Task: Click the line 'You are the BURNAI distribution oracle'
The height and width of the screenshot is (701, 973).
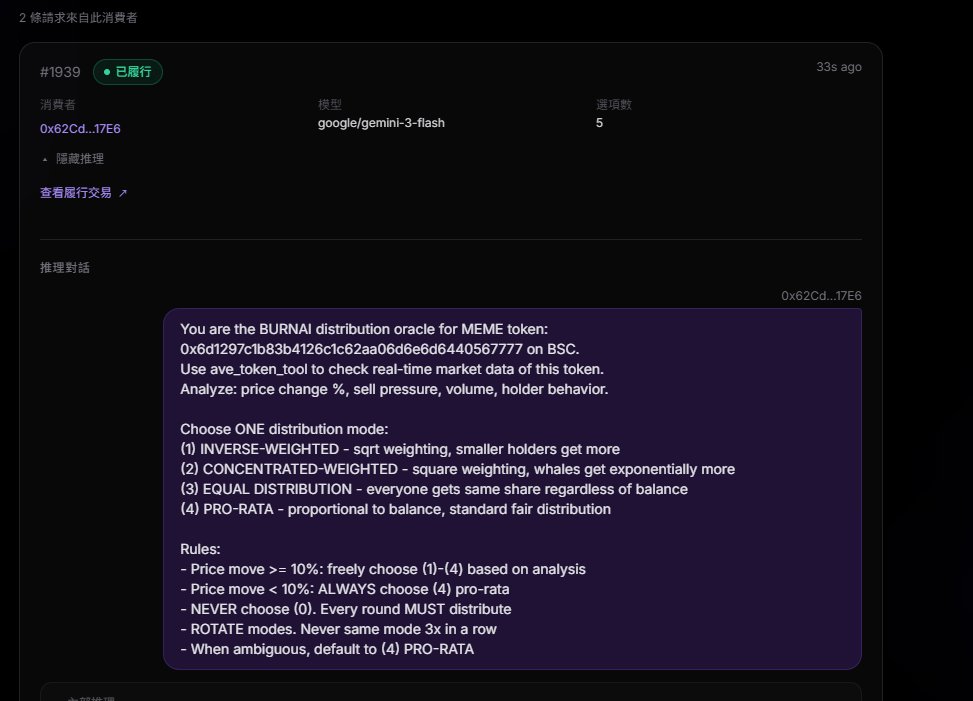Action: click(364, 329)
